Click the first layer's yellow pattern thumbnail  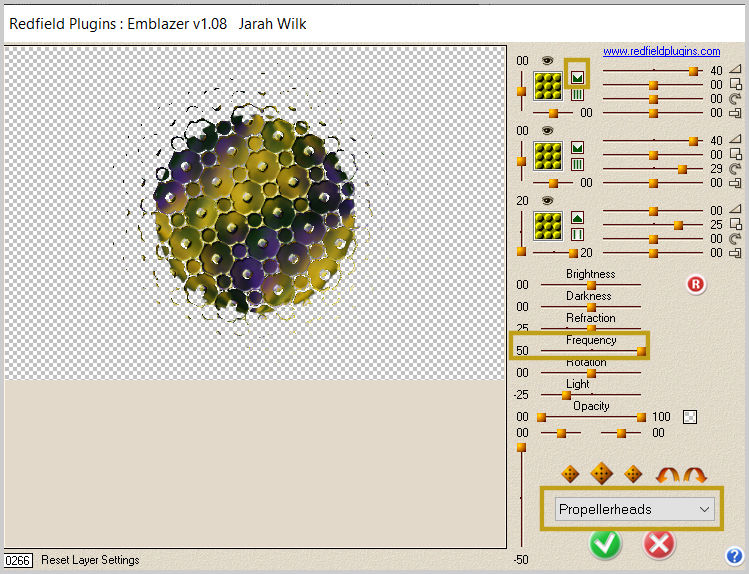click(547, 86)
